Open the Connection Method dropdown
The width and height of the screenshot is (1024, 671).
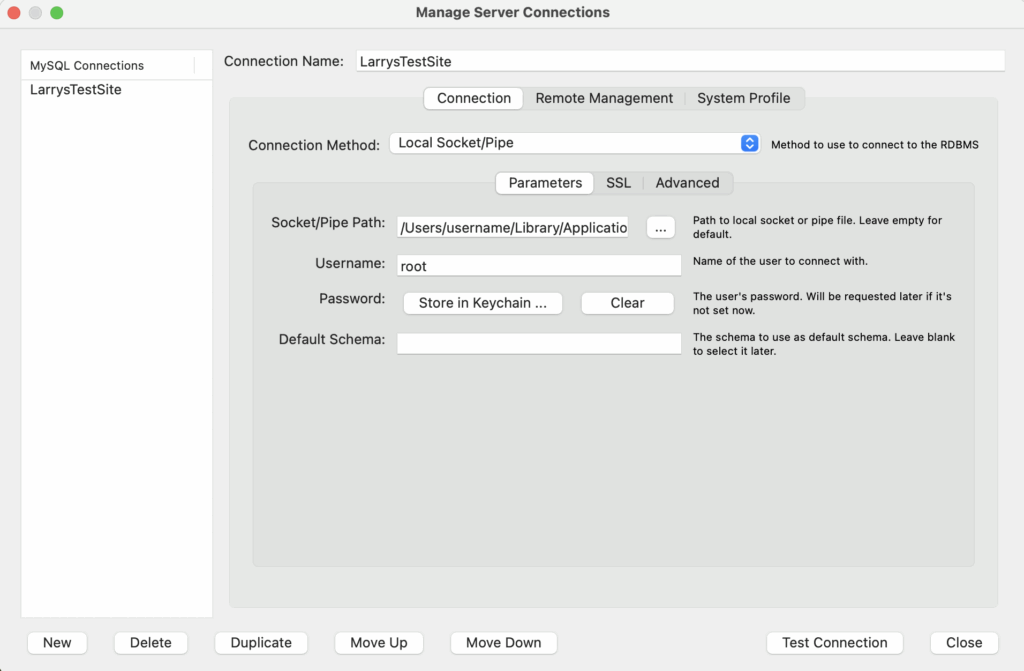pos(574,143)
